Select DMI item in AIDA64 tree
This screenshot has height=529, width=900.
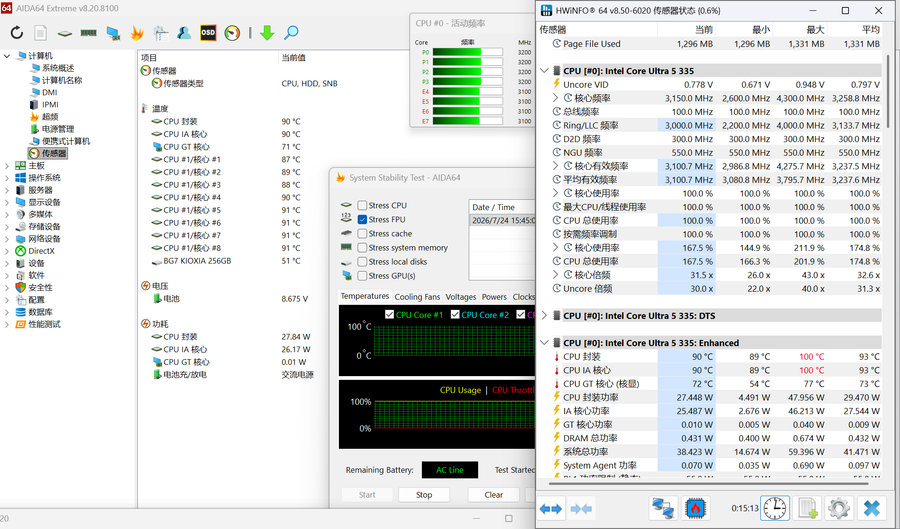coord(43,92)
